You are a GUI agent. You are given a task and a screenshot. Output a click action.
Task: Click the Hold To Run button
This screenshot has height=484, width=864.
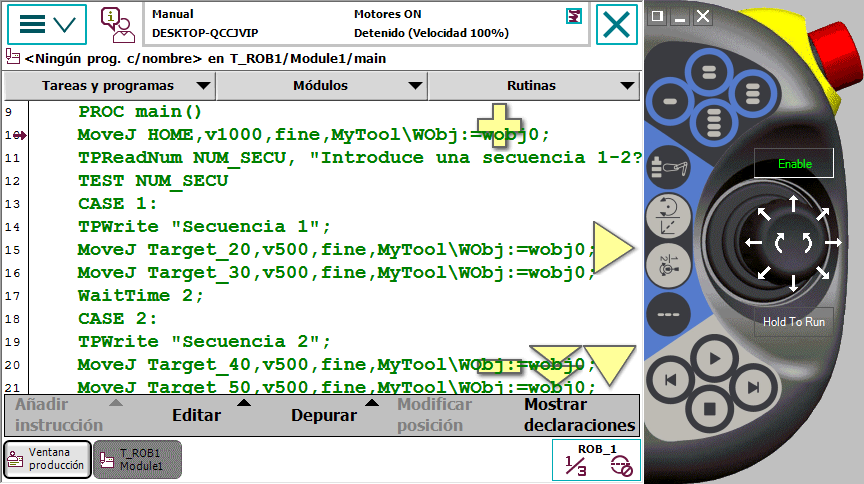794,322
